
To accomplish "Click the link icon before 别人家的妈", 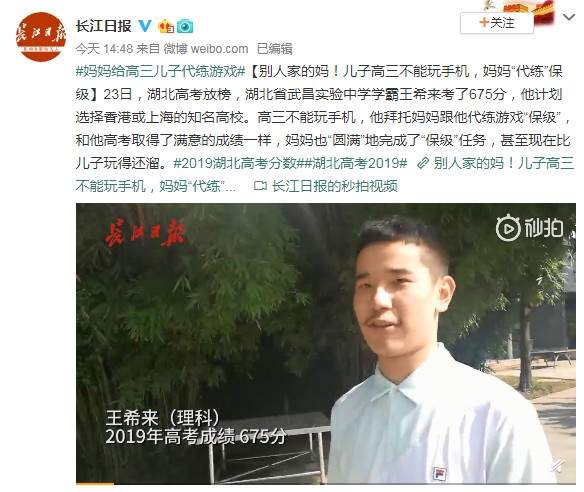I will 422,163.
